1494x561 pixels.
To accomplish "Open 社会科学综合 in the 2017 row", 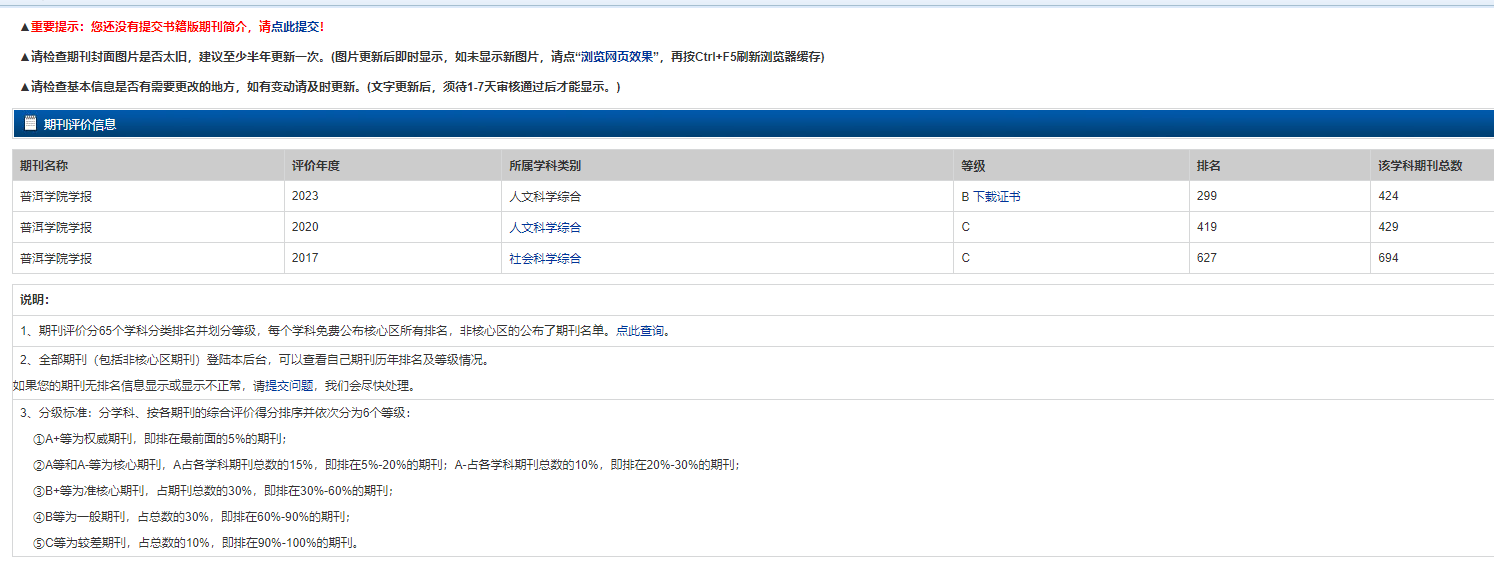I will click(545, 259).
